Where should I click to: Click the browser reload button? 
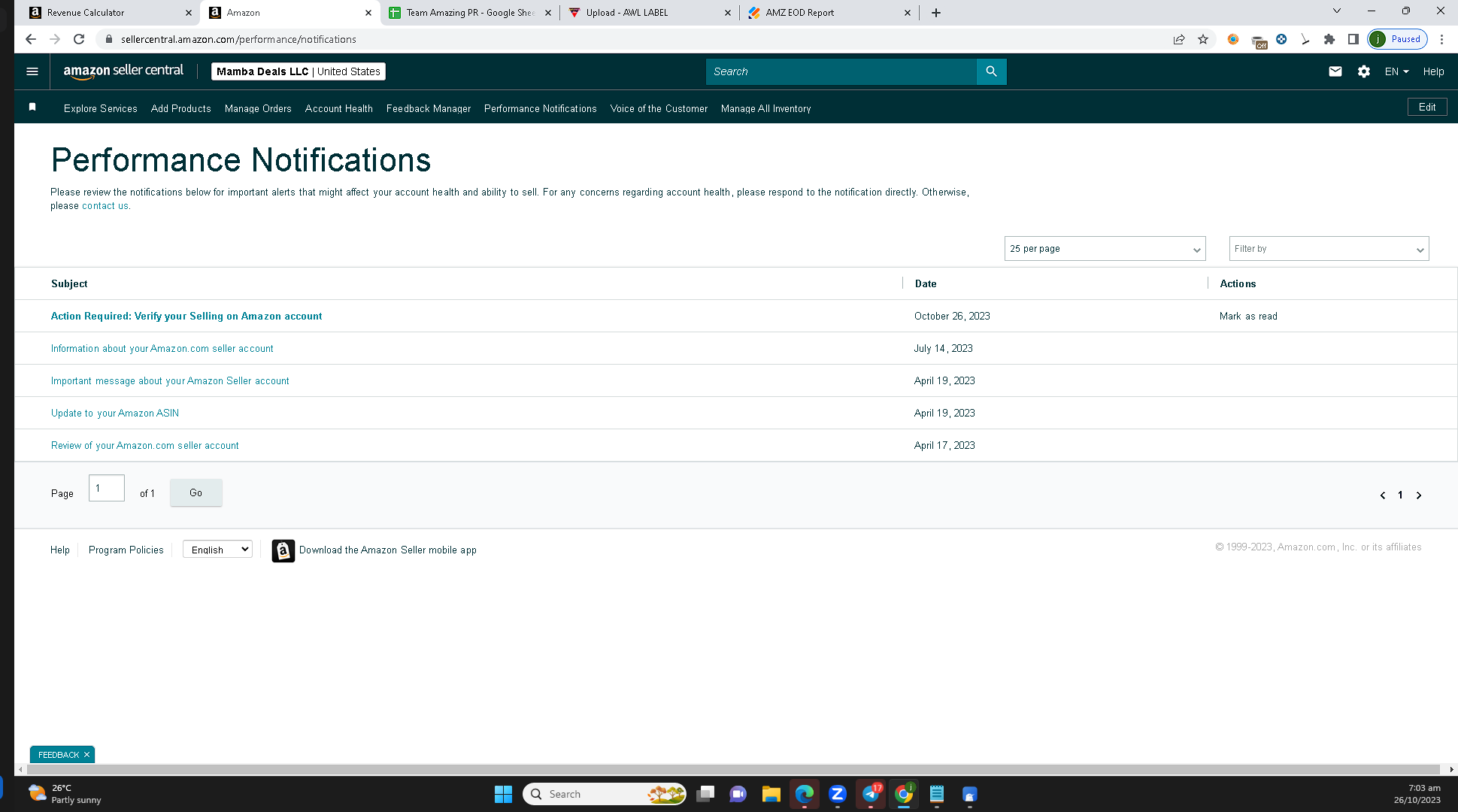(x=79, y=39)
